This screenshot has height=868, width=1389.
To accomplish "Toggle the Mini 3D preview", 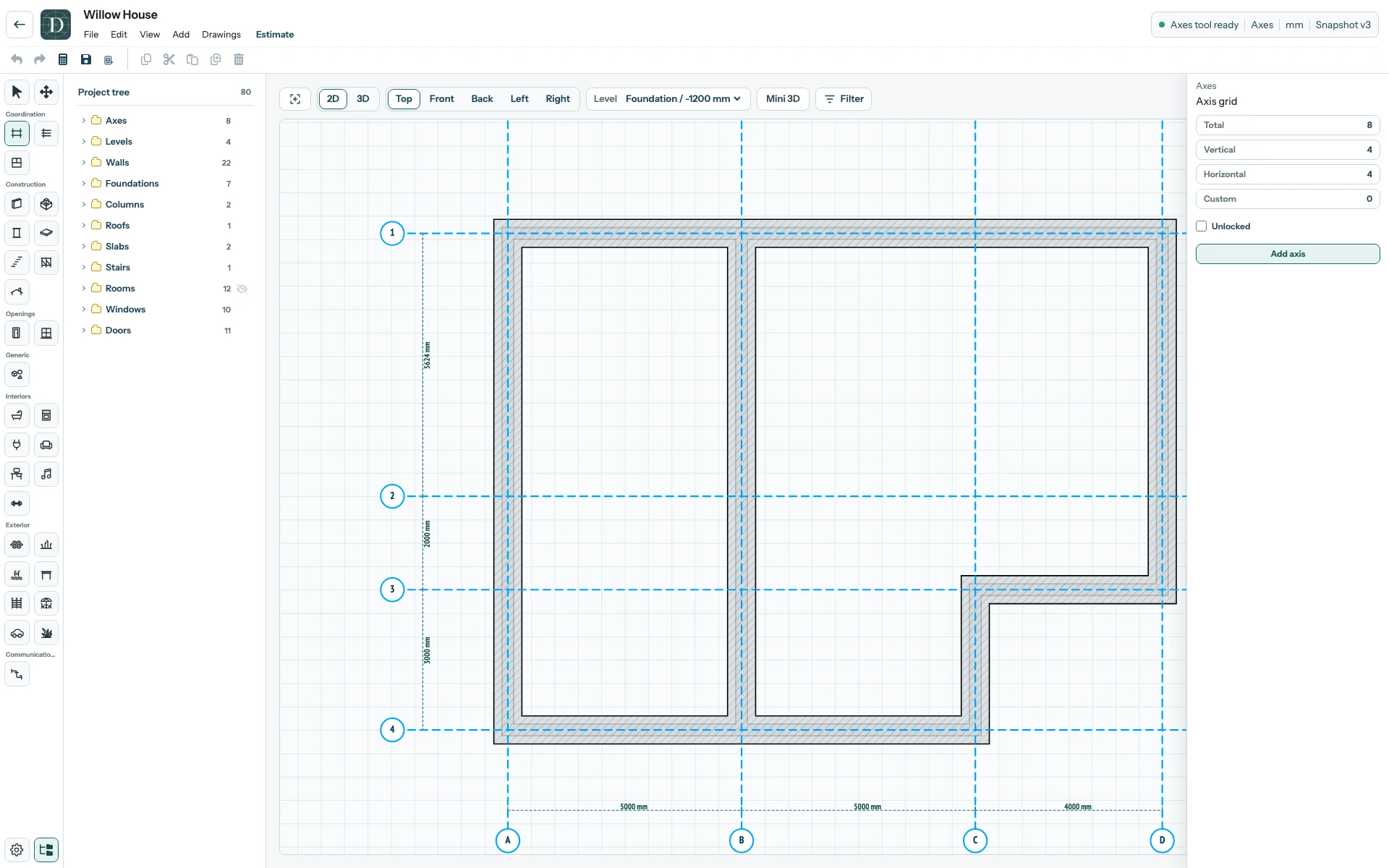I will 783,99.
